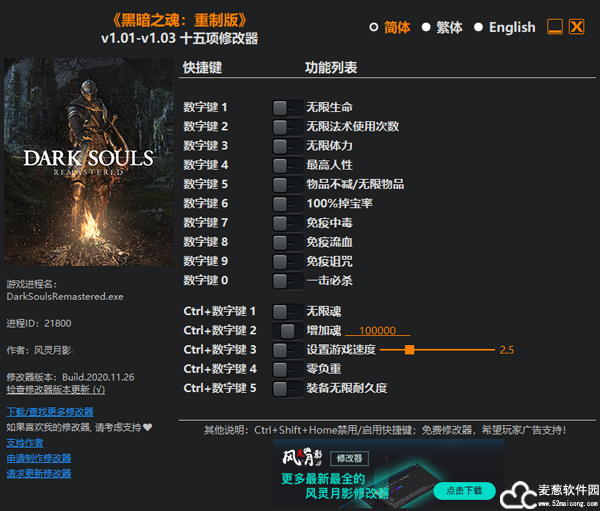Toggle 无限生命 infinite health switch
Image resolution: width=600 pixels, height=511 pixels.
coord(287,107)
